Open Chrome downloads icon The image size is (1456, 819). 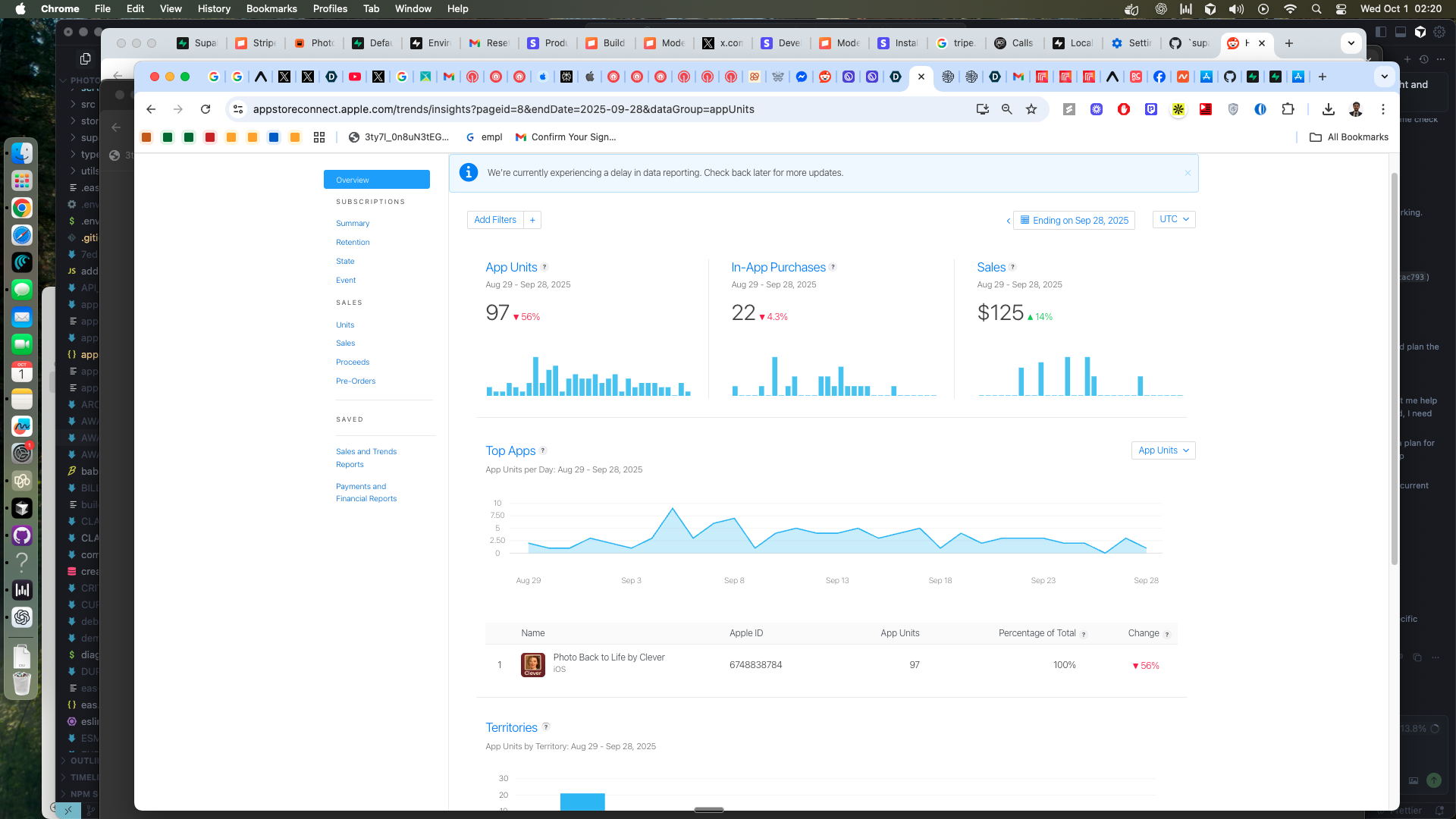(1328, 109)
